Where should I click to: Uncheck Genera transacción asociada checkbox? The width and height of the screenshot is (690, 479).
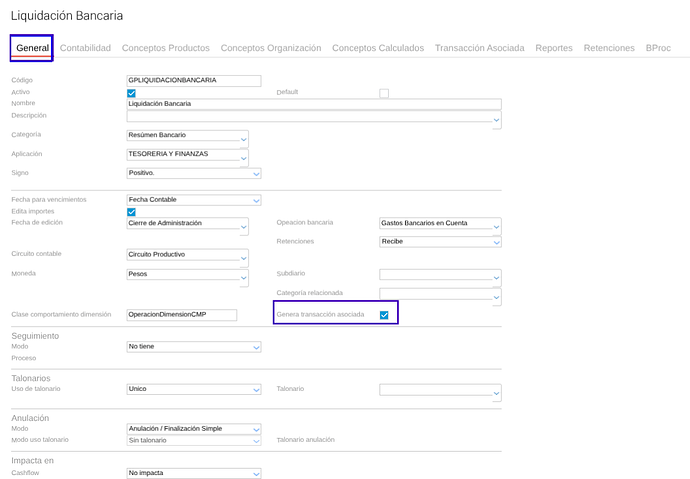(384, 315)
